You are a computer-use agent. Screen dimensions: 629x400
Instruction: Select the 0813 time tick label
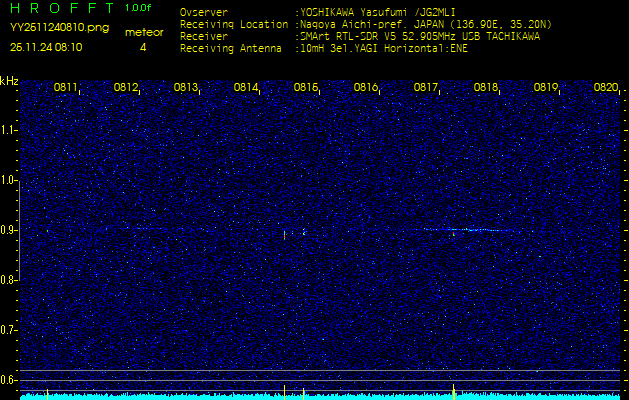186,88
